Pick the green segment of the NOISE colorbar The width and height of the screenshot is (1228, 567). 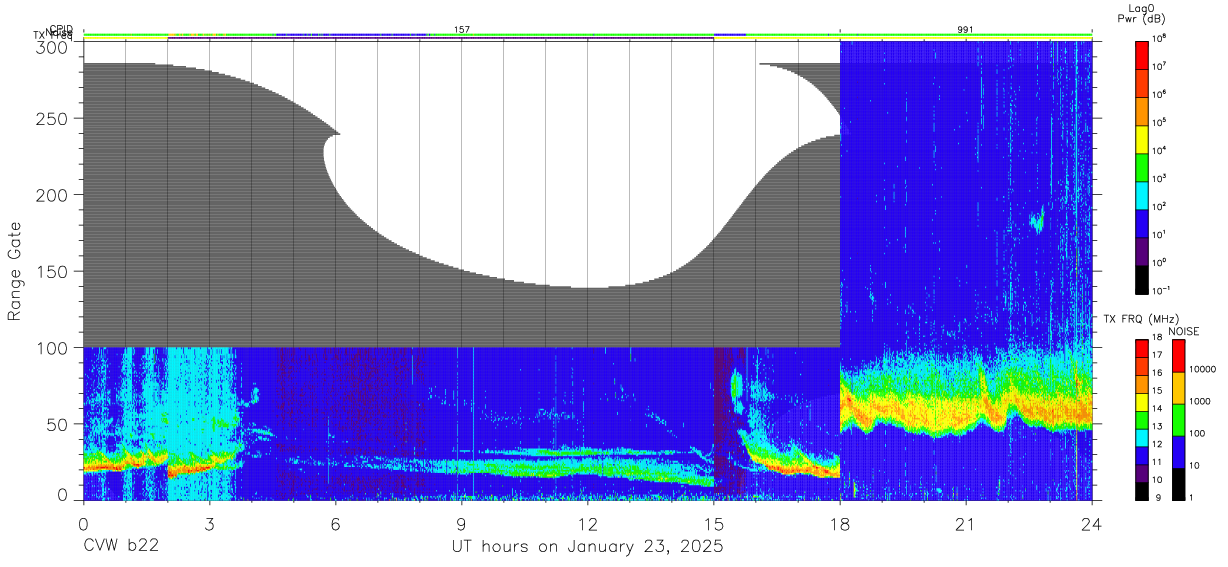1177,420
